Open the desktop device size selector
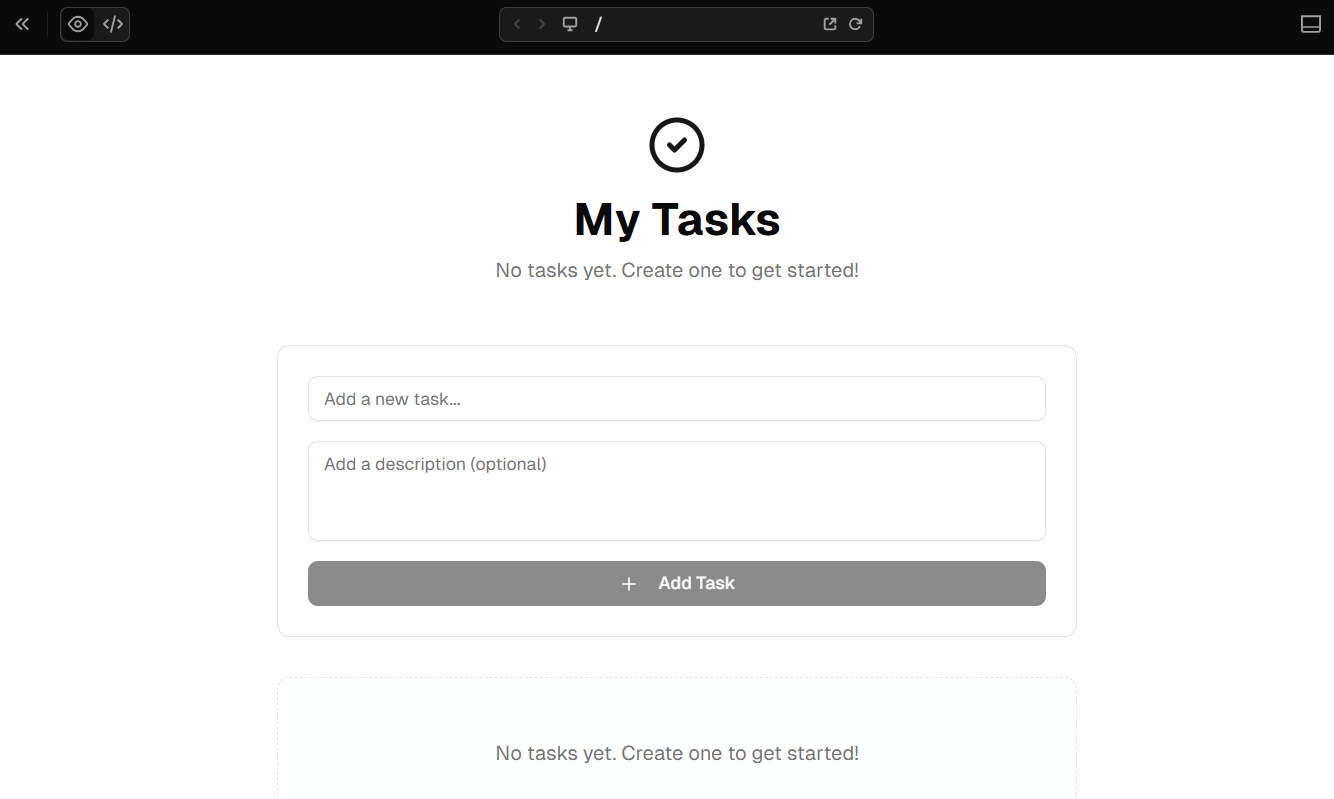 pyautogui.click(x=570, y=24)
